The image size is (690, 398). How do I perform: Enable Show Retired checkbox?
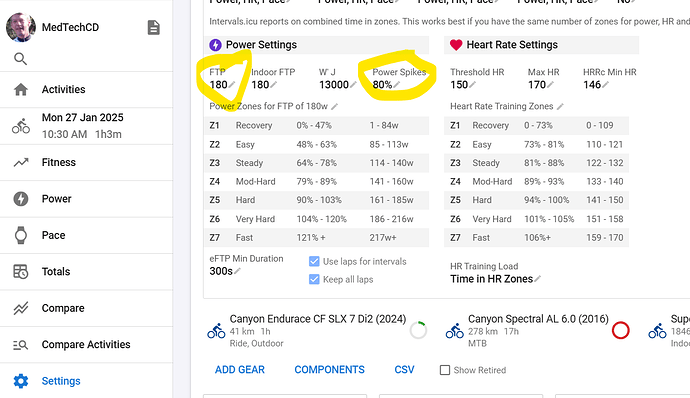pyautogui.click(x=445, y=370)
